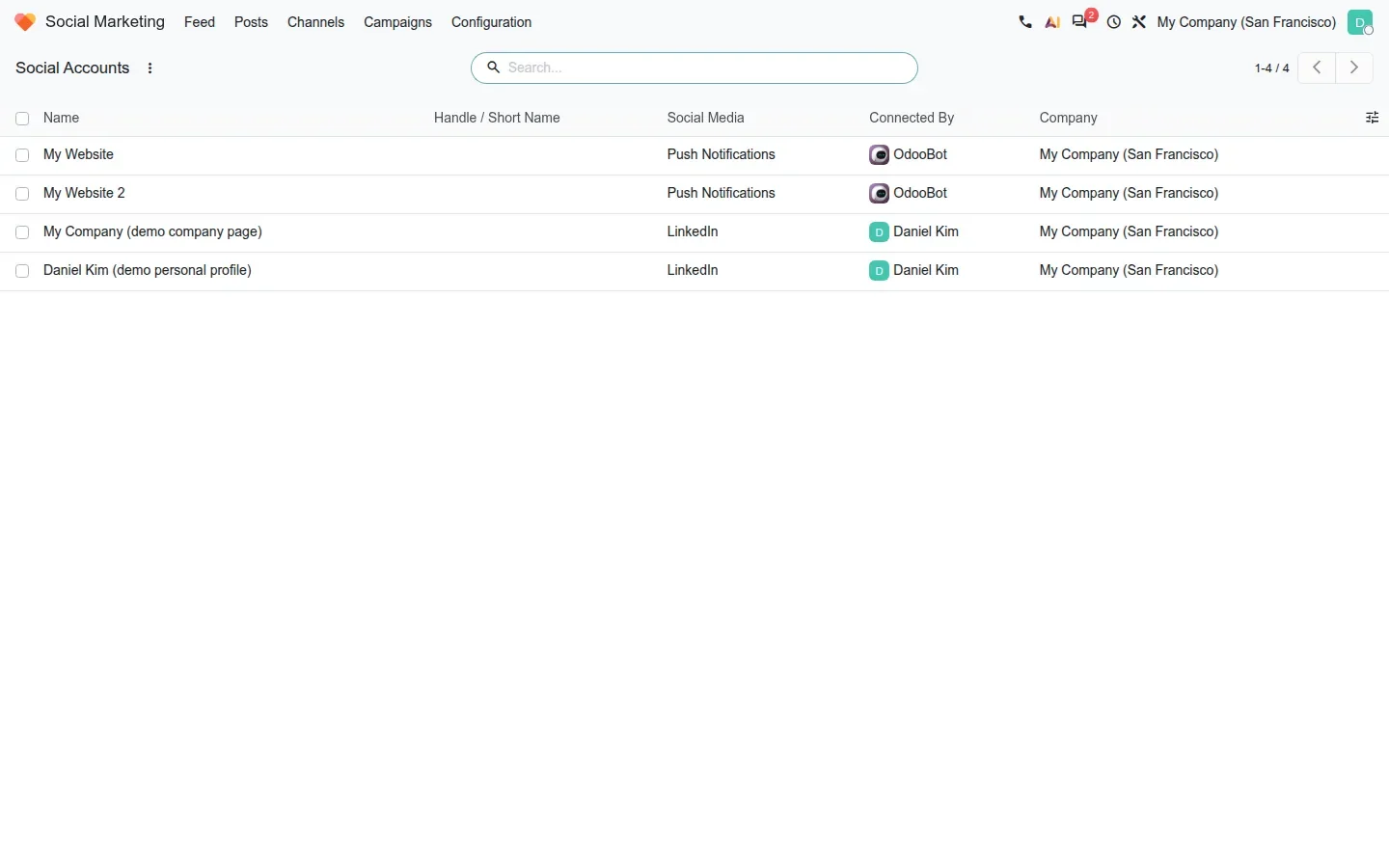This screenshot has width=1389, height=868.
Task: Go to the next page arrow
Action: pyautogui.click(x=1354, y=68)
